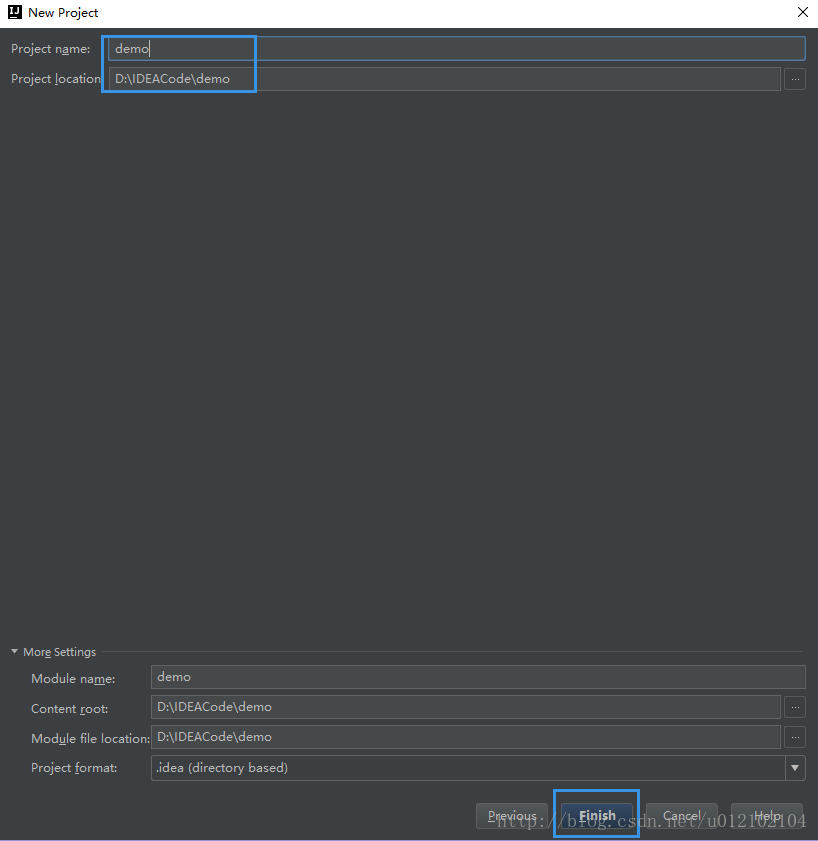This screenshot has height=841, width=818.
Task: Click the Module file location field
Action: tap(466, 737)
